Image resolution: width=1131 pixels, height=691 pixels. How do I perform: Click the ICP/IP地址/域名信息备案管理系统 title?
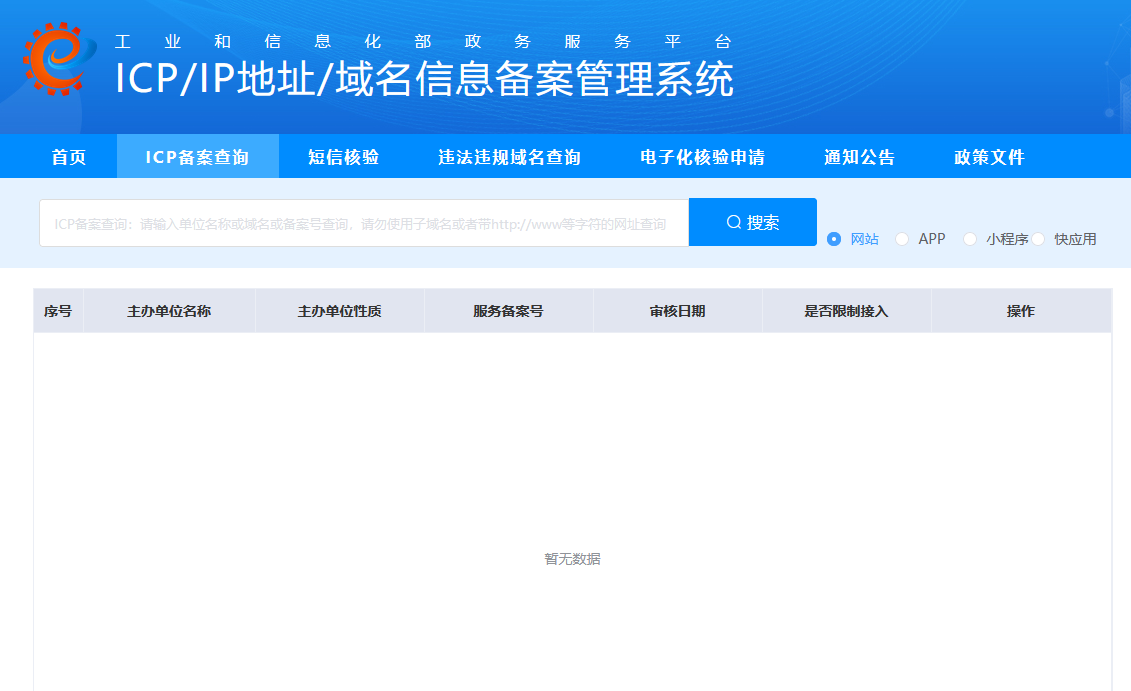[x=424, y=80]
